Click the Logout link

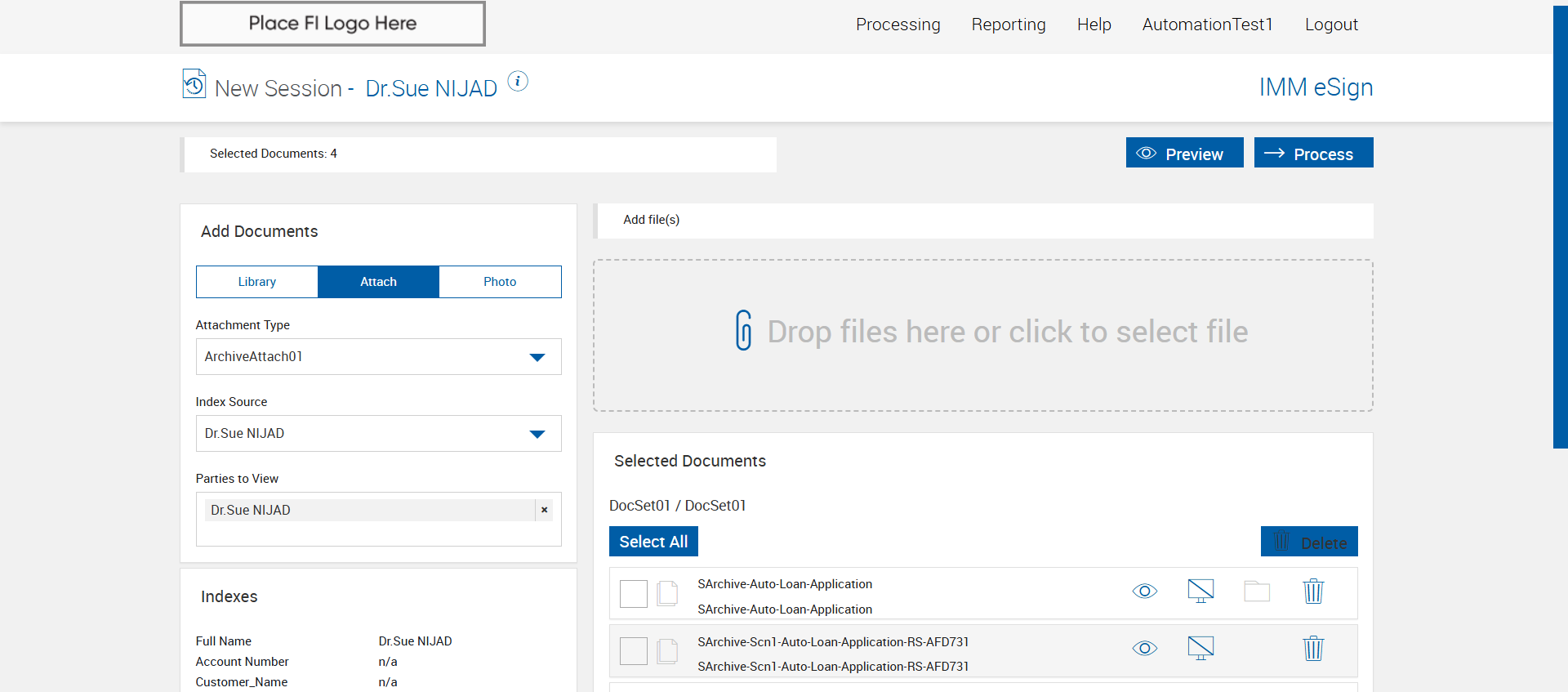coord(1332,25)
